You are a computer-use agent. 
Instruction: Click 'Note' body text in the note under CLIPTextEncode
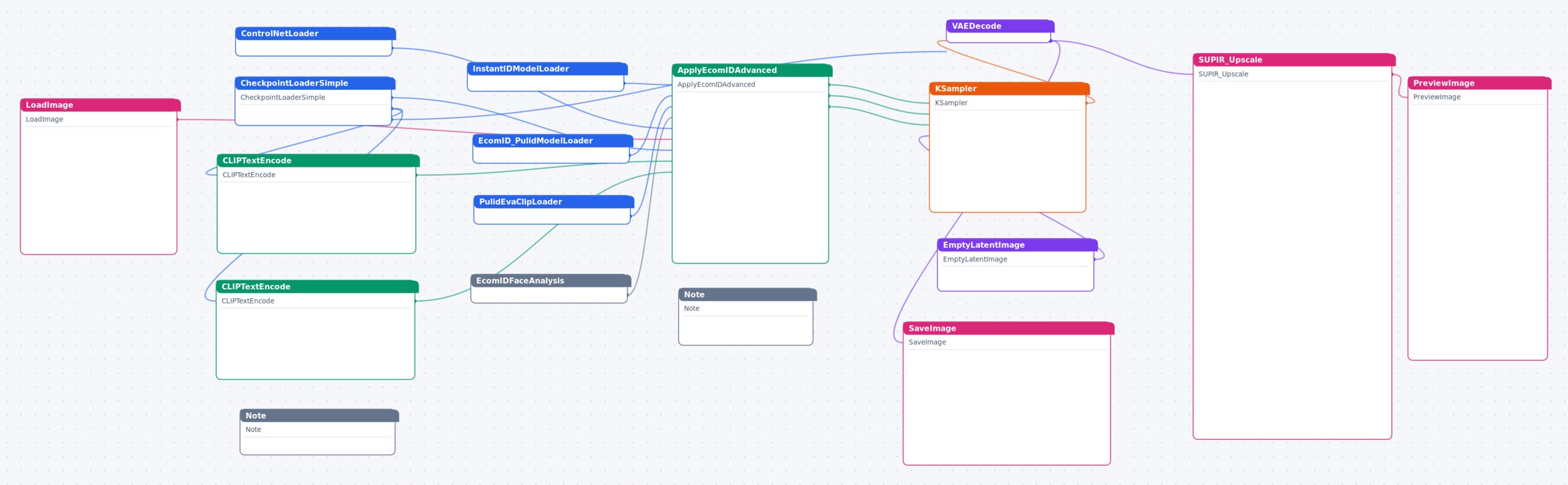[x=253, y=429]
